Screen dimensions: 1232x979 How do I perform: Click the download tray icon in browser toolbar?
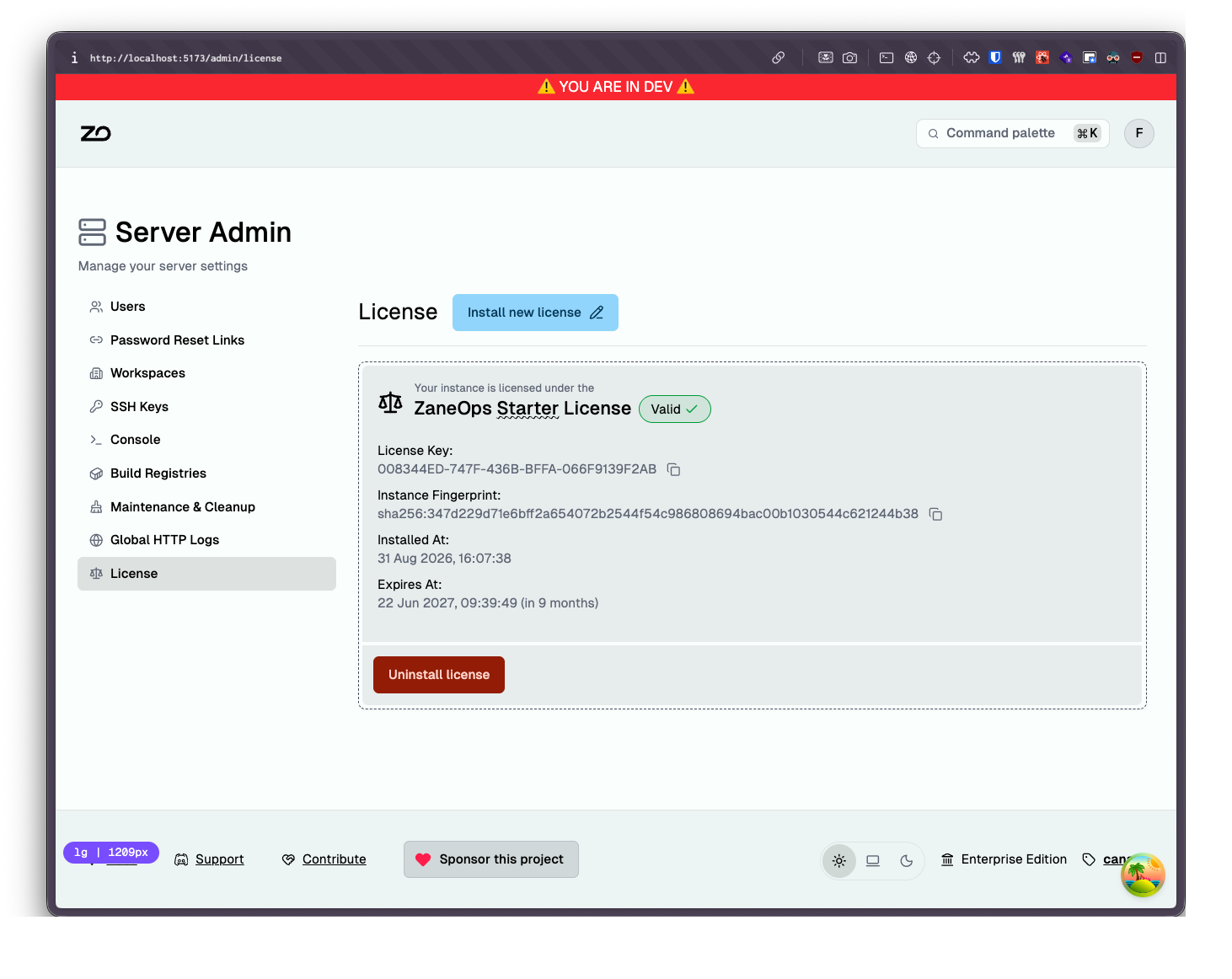pos(826,58)
